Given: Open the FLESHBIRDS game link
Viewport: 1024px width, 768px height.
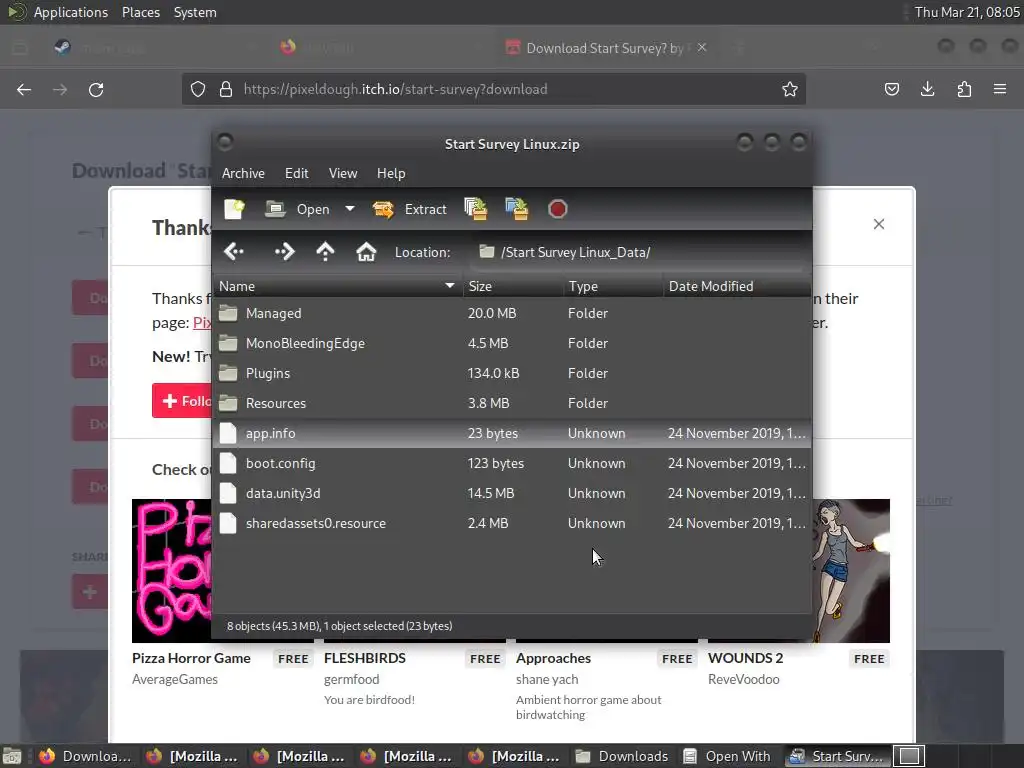Looking at the screenshot, I should (364, 658).
